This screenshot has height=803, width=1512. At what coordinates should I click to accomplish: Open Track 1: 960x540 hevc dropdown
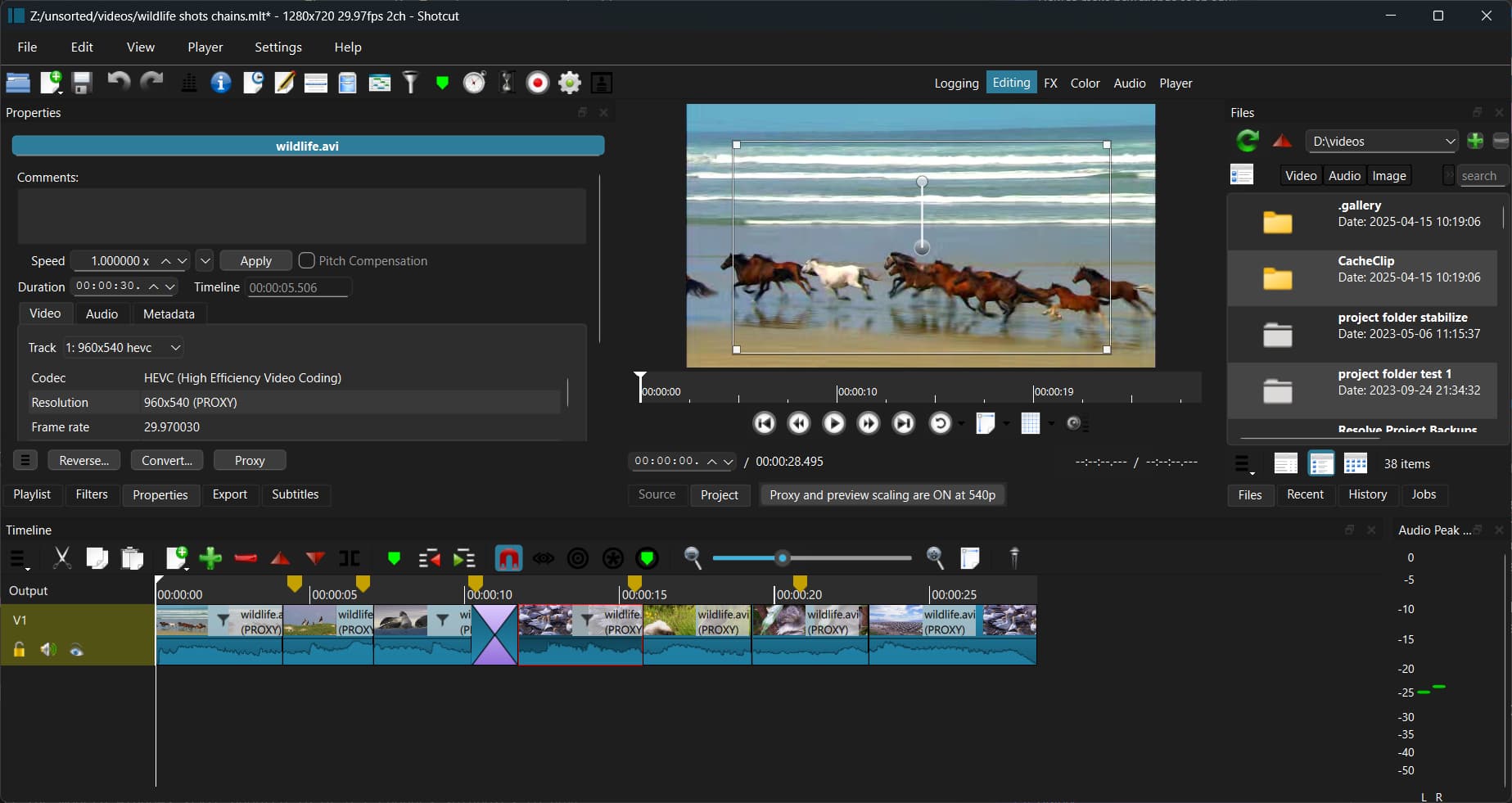[123, 348]
